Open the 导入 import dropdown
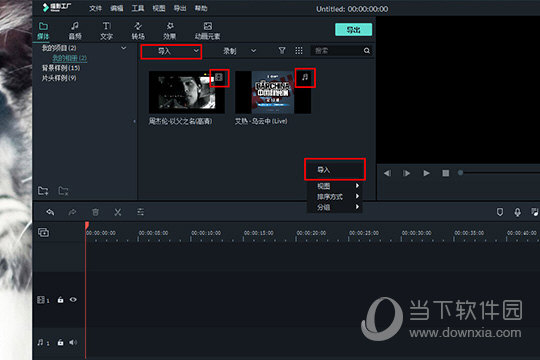This screenshot has width=540, height=360. point(171,52)
